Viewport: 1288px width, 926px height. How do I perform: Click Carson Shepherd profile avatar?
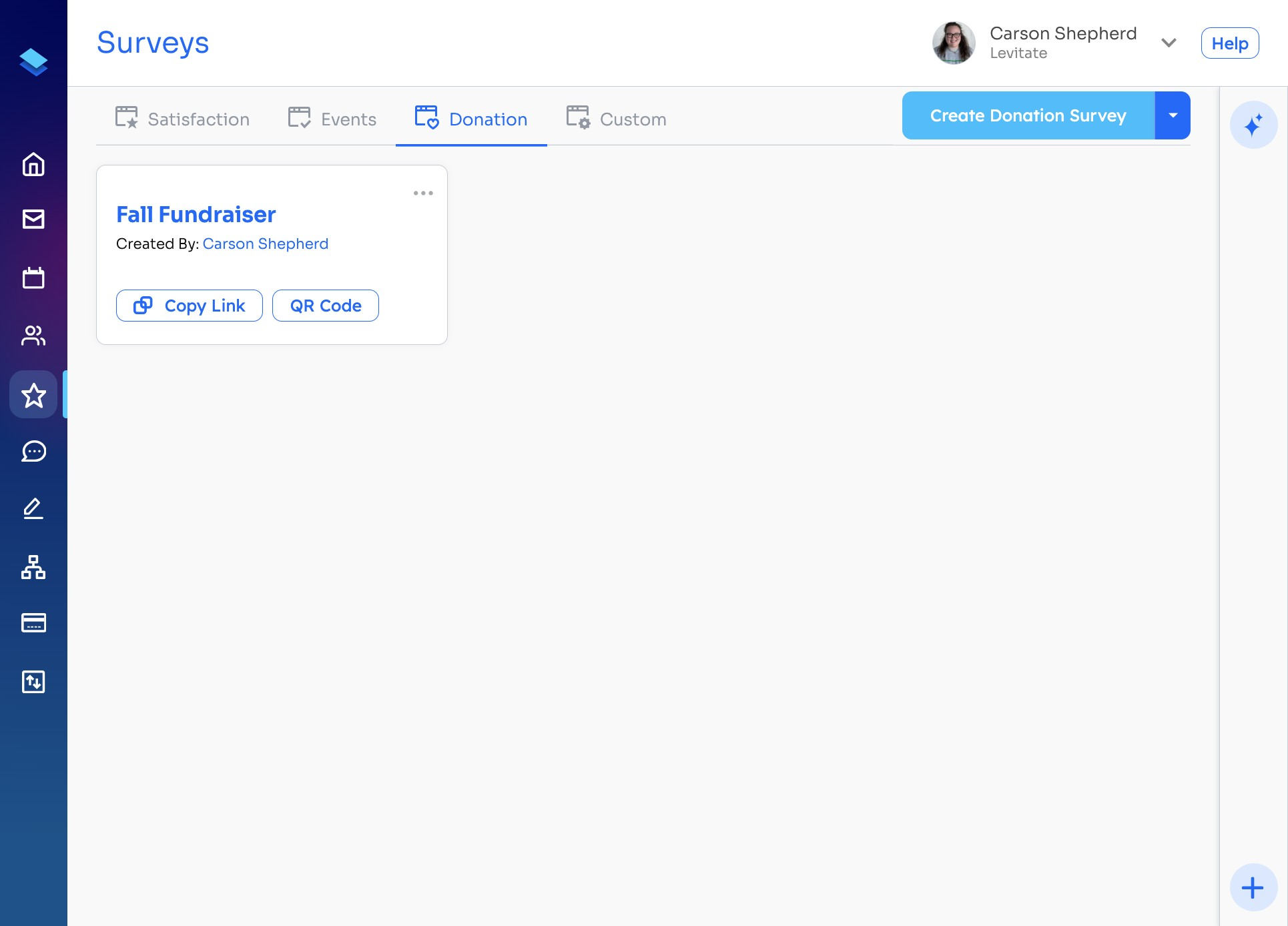953,43
